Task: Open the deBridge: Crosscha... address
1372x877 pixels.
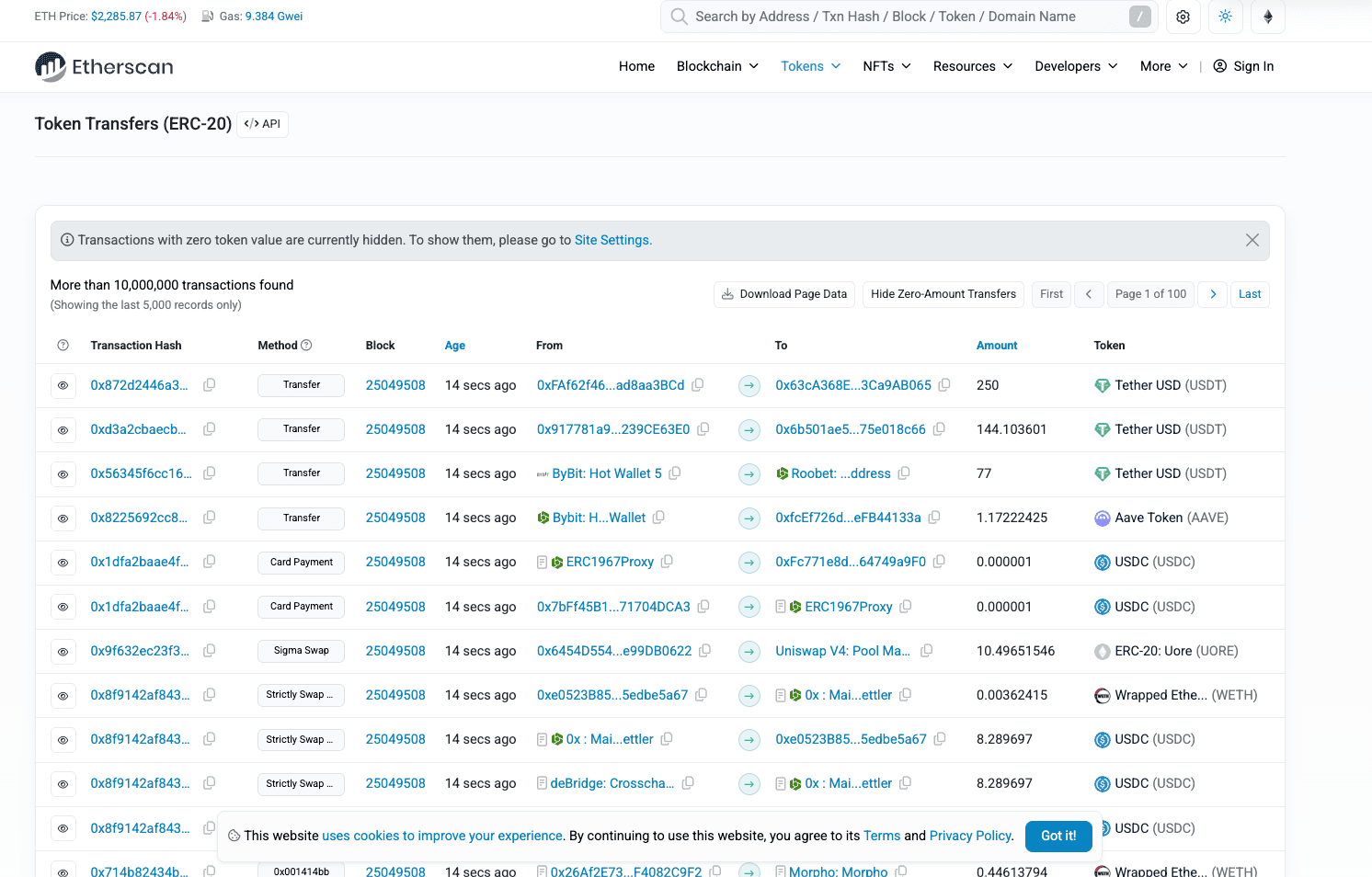Action: (x=612, y=783)
